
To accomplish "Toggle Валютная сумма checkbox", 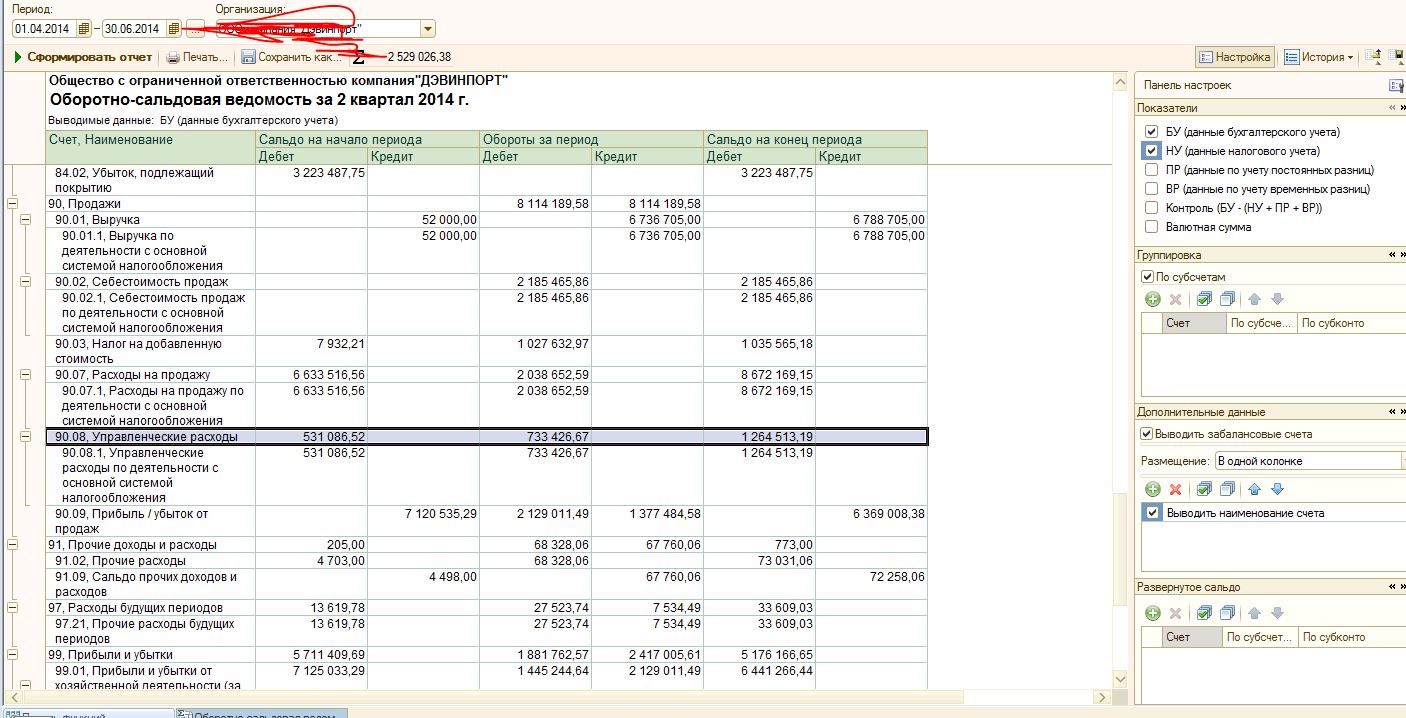I will pyautogui.click(x=1152, y=227).
